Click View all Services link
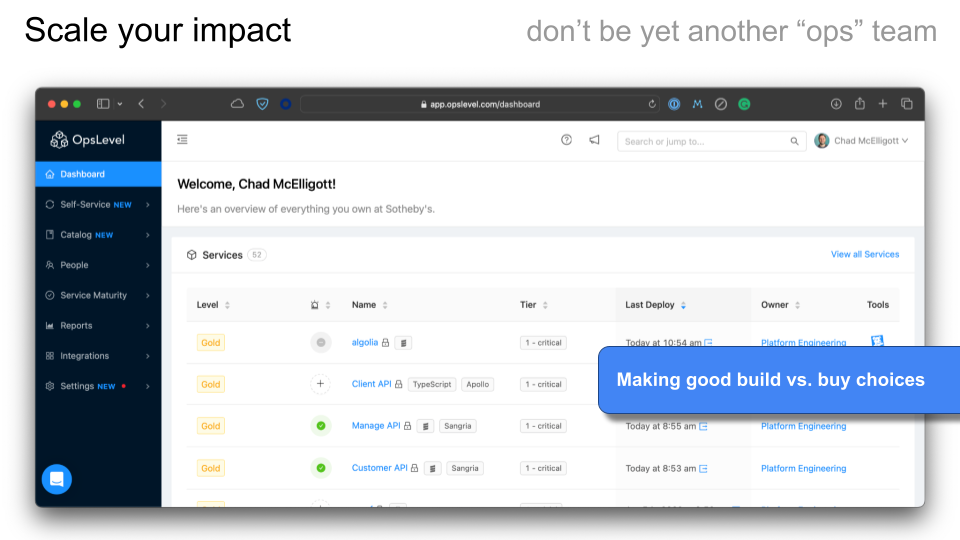This screenshot has height=540, width=960. (864, 254)
